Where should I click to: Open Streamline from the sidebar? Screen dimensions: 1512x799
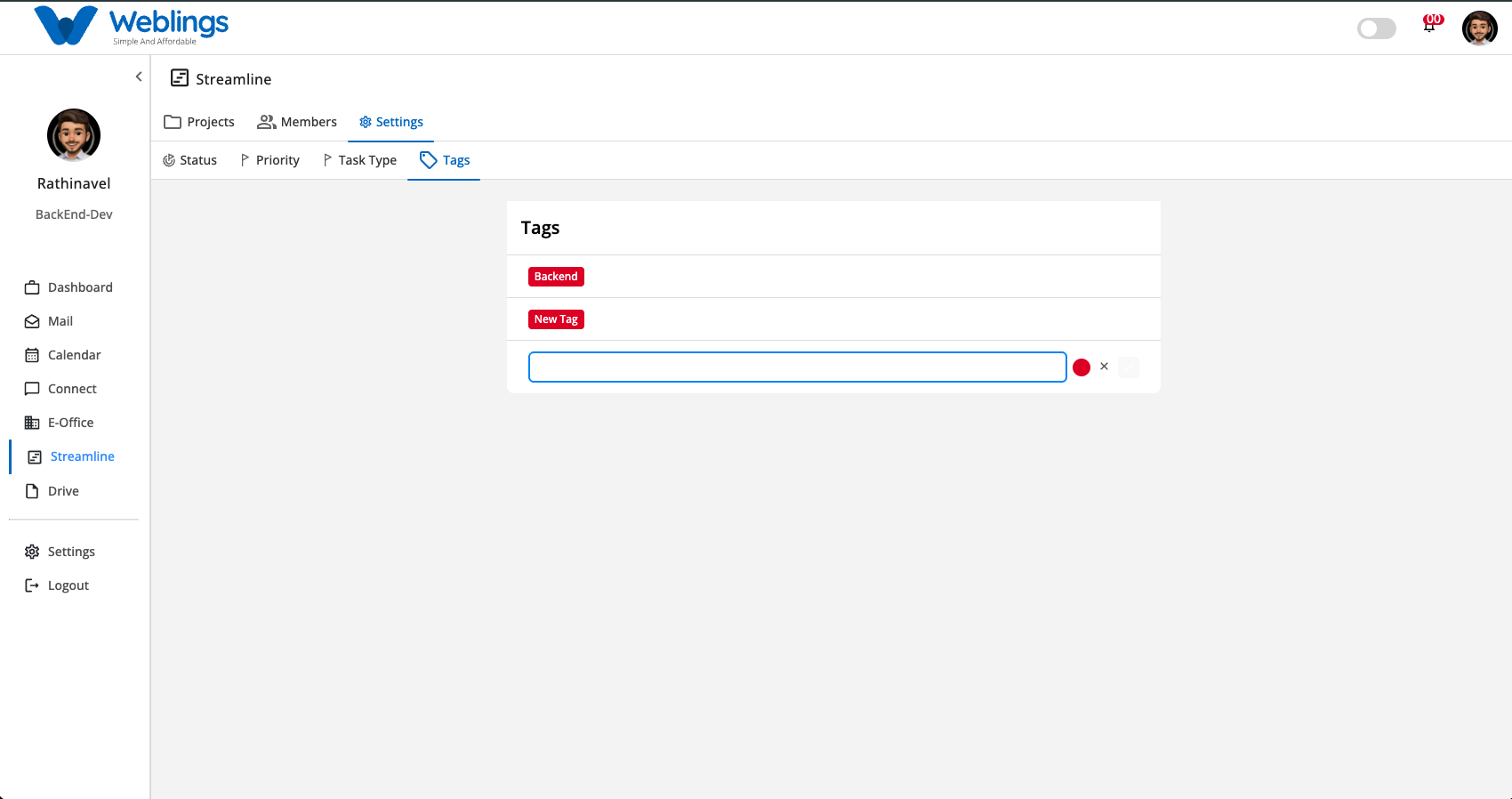tap(71, 456)
